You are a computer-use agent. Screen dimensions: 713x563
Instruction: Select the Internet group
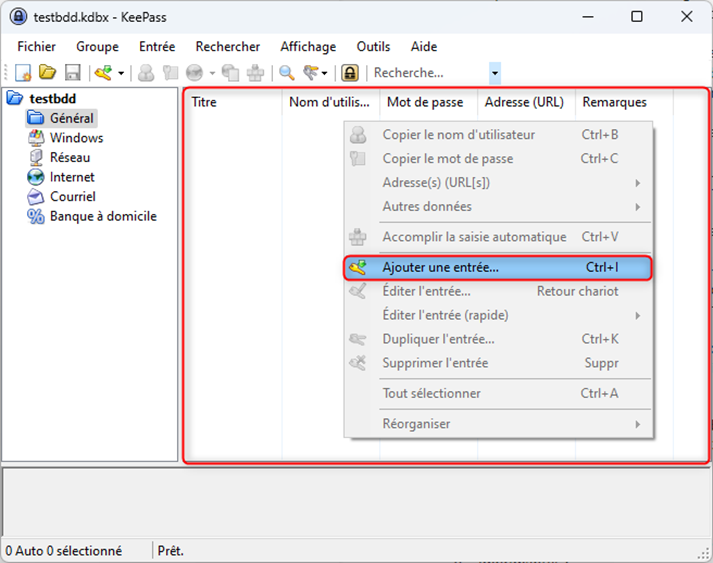[72, 177]
